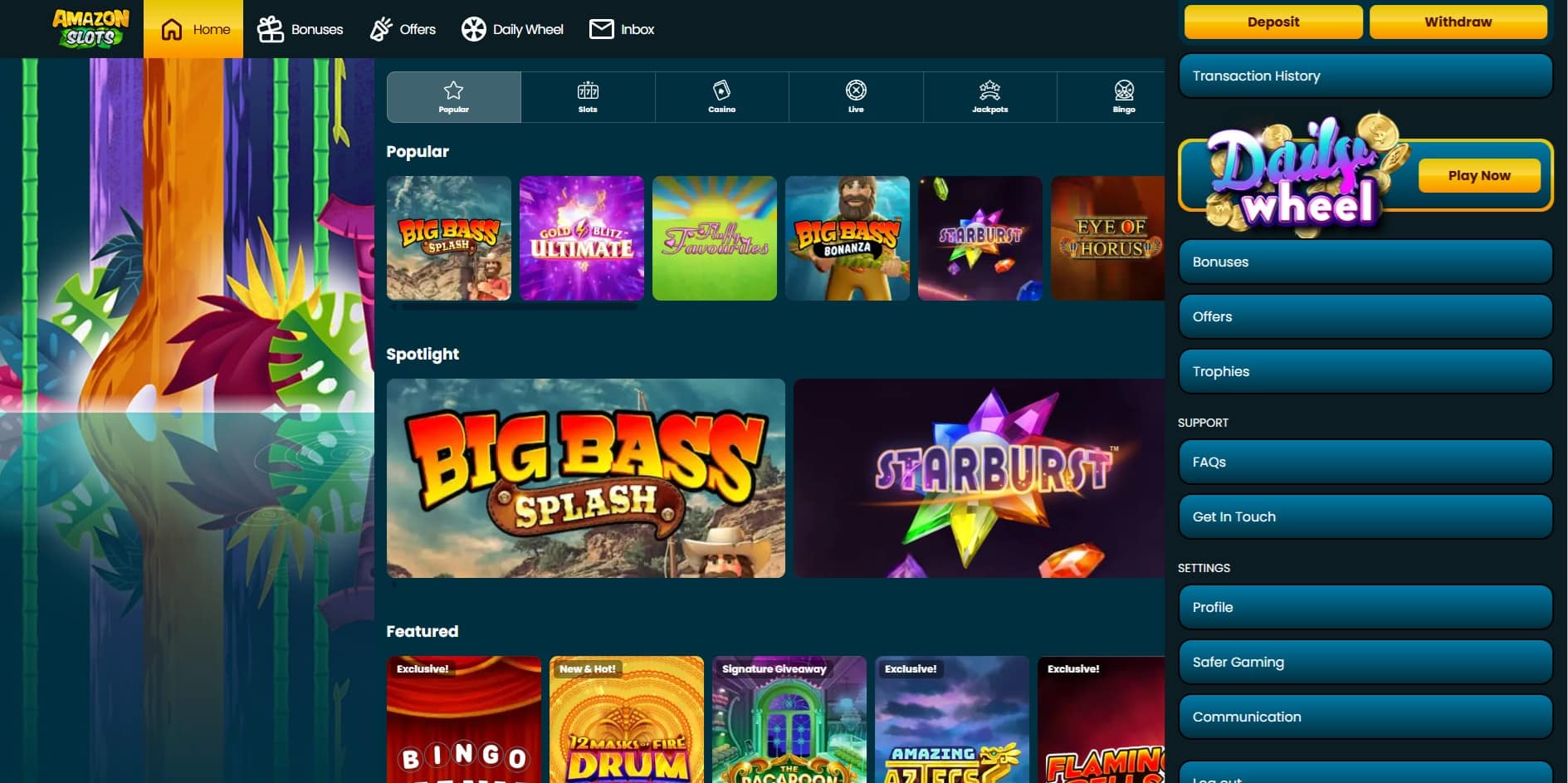Click the Daily Wheel icon in the navbar
This screenshot has height=783, width=1568.
tap(473, 28)
